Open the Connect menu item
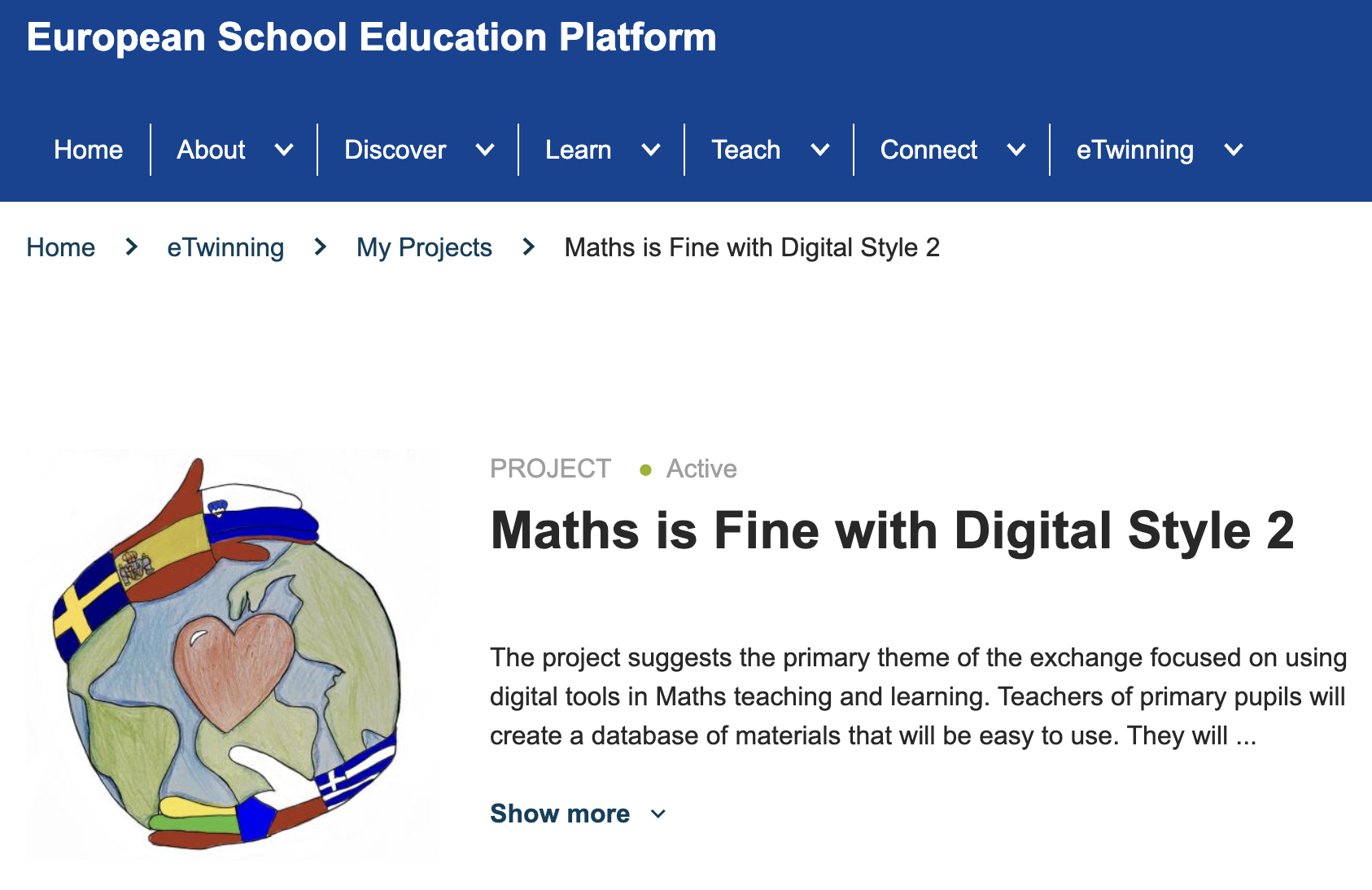Viewport: 1372px width, 890px height. (929, 150)
